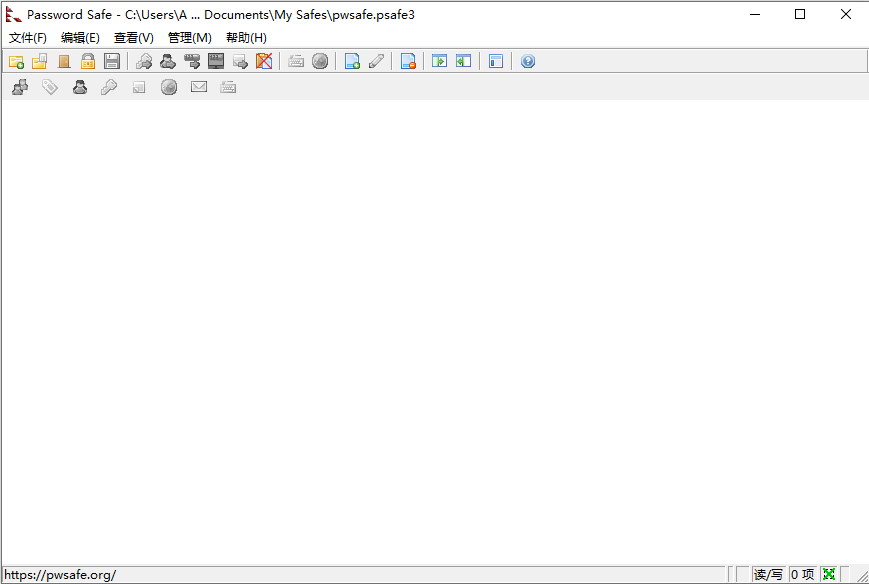
Task: Click the New database toolbar icon
Action: [16, 62]
